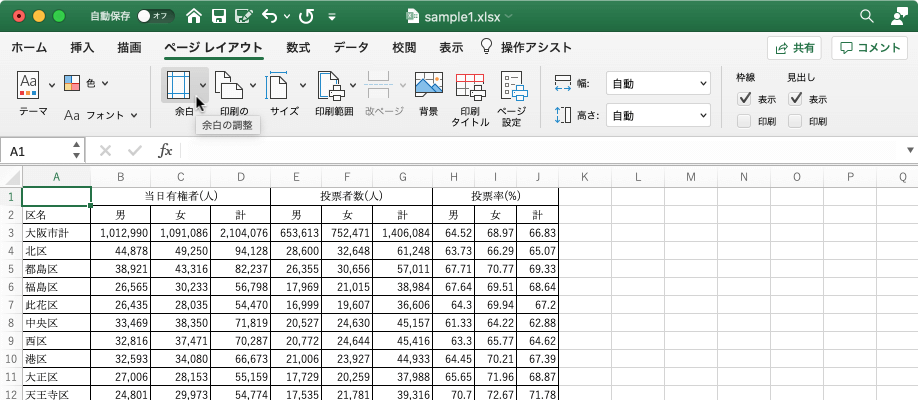Expand the Orientation dropdown arrow
918x400 pixels.
[x=253, y=86]
